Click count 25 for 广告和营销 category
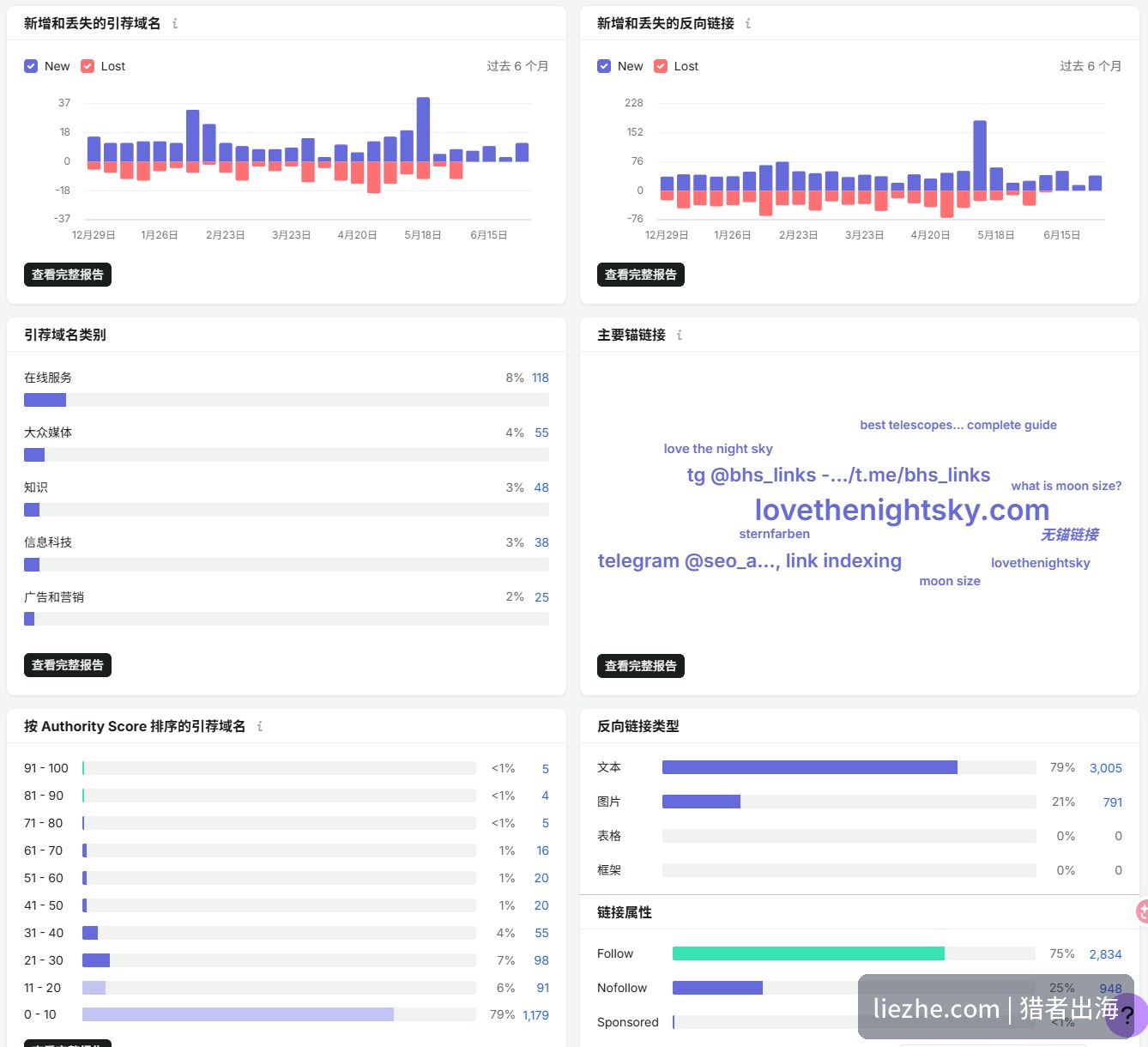The image size is (1148, 1047). click(x=541, y=597)
